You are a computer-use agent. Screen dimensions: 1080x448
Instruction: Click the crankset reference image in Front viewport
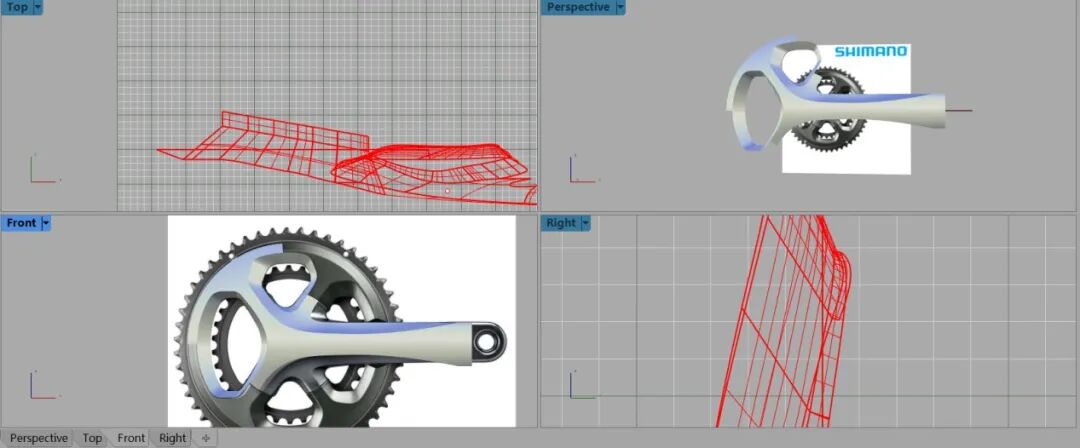click(342, 321)
